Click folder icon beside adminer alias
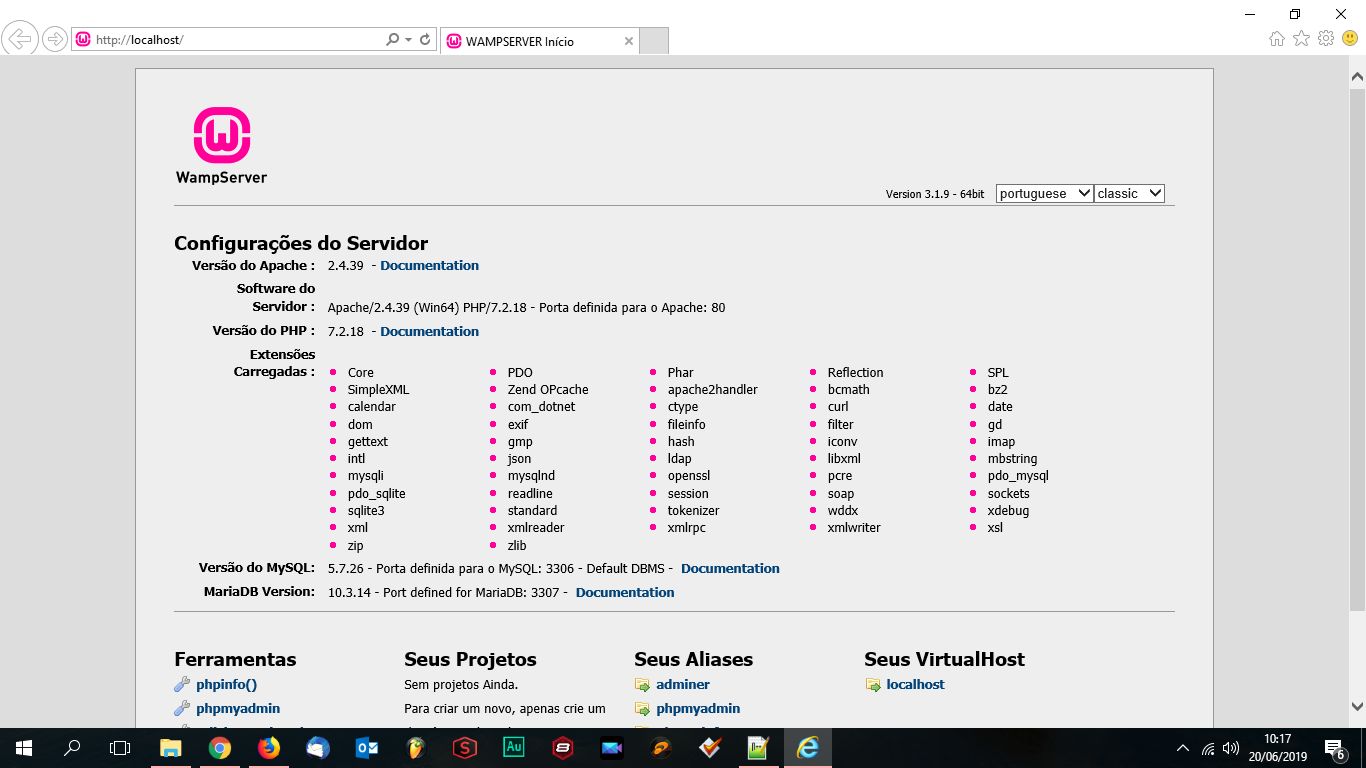 [642, 685]
